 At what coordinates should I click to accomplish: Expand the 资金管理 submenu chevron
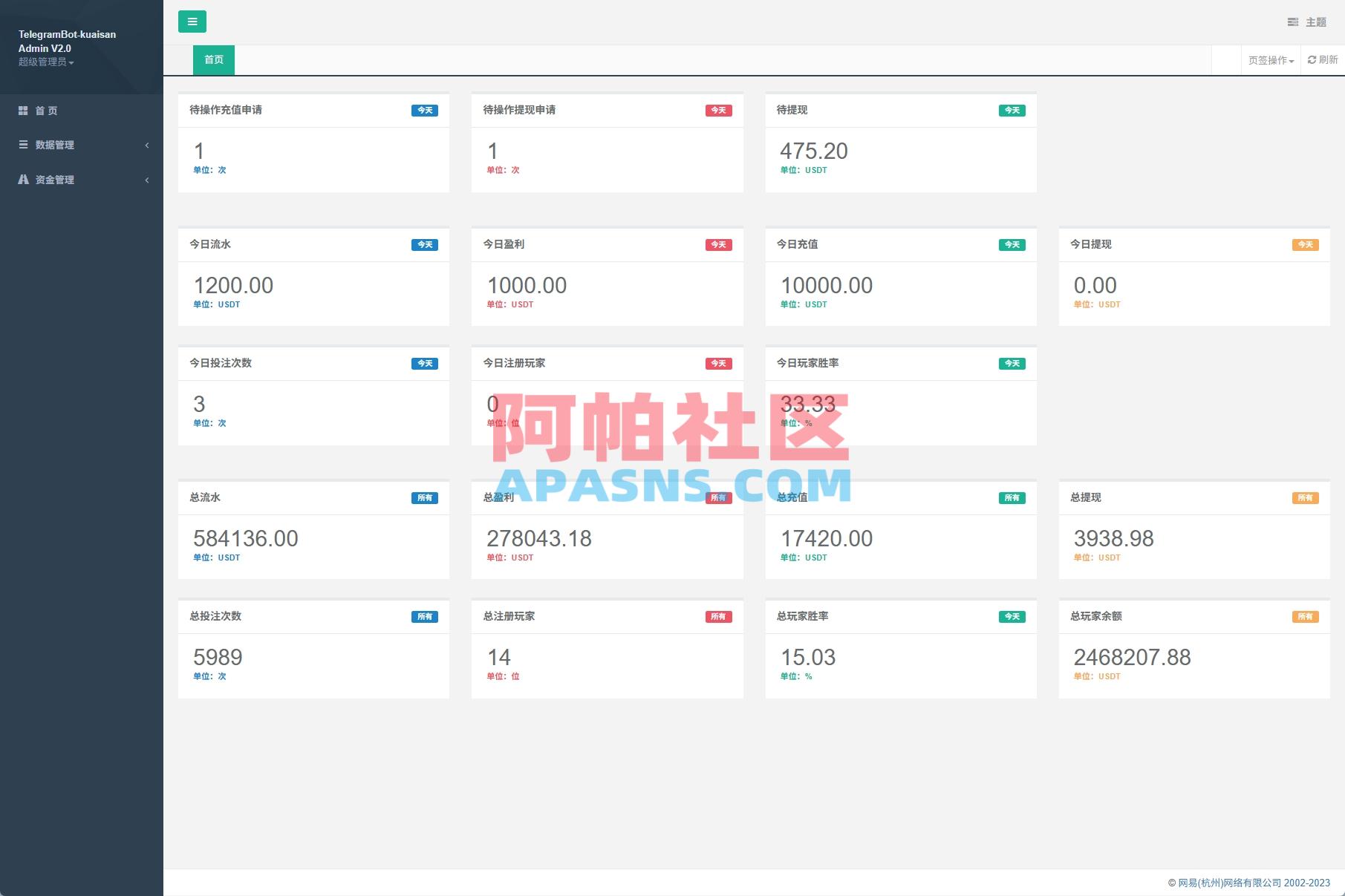point(147,180)
